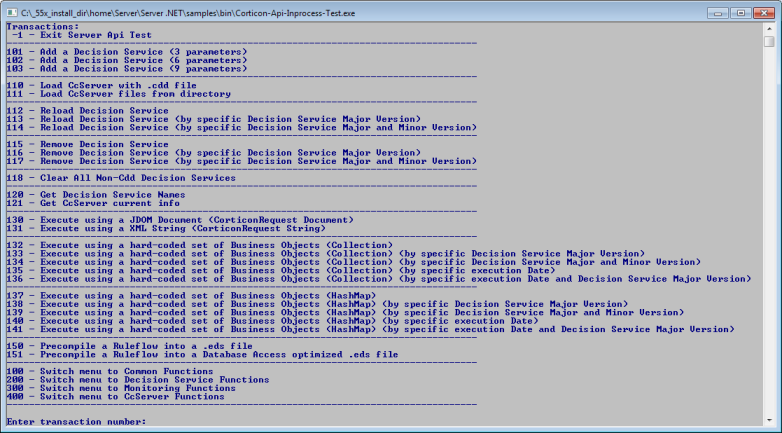
Task: Click the '101 - Add a Decision Service (3 parameters)' line
Action: (x=127, y=52)
